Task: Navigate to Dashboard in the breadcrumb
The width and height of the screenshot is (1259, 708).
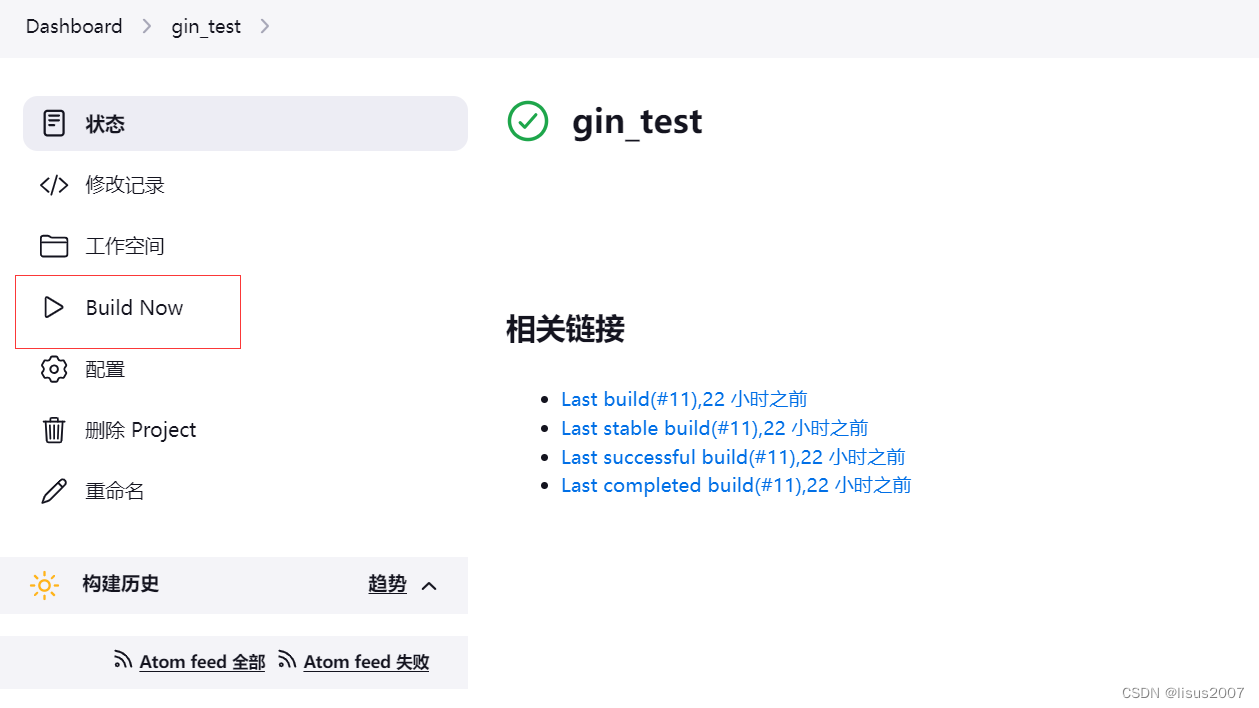Action: coord(73,26)
